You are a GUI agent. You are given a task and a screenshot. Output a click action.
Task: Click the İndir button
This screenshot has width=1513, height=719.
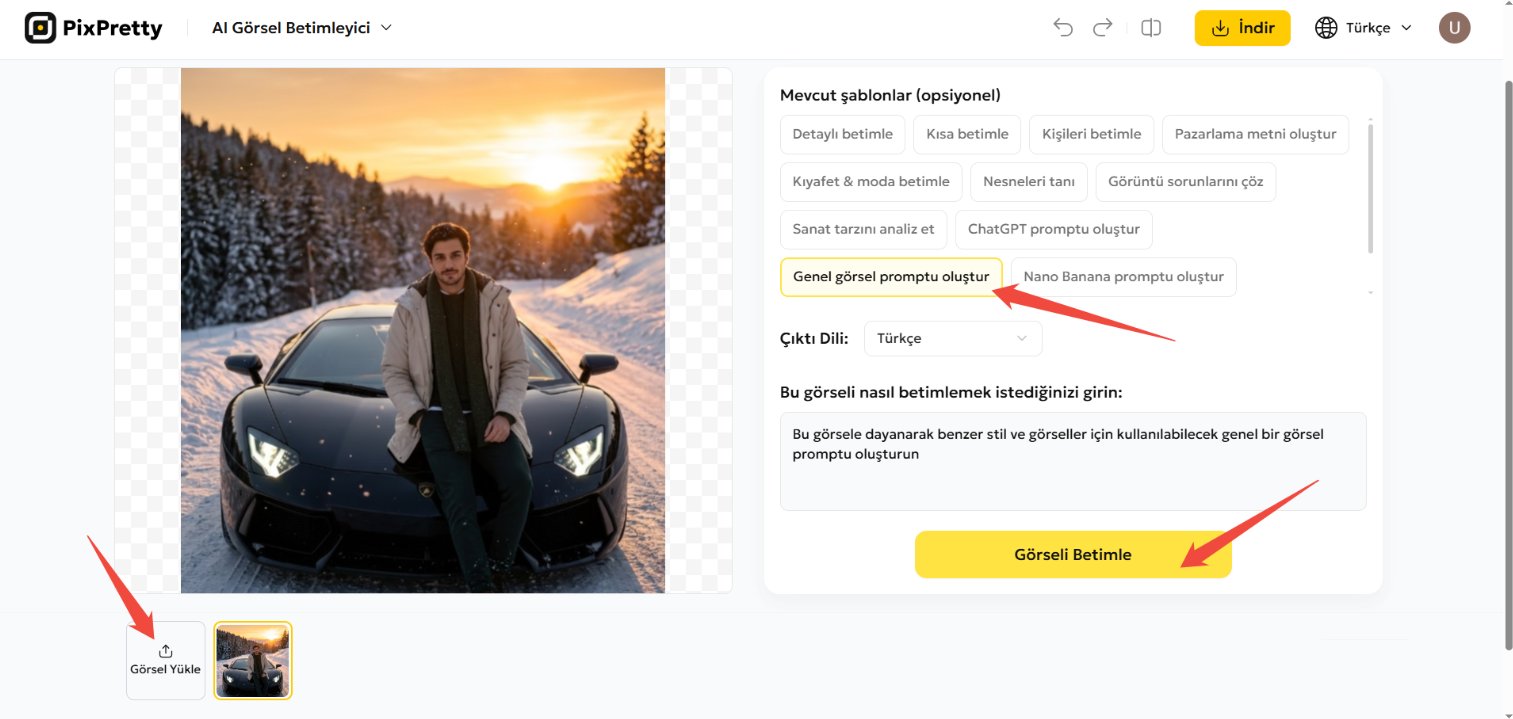coord(1242,27)
